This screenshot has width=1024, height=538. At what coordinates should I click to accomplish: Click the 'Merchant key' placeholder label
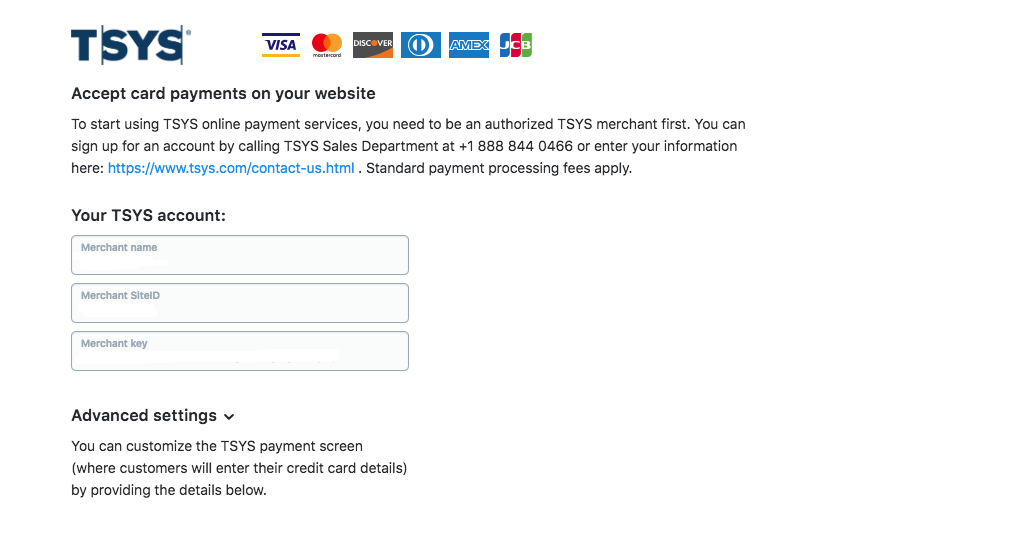(114, 343)
